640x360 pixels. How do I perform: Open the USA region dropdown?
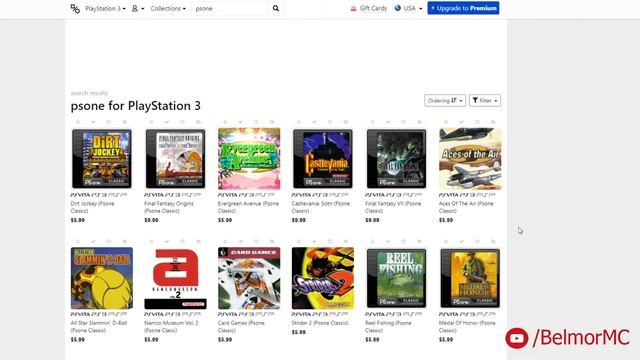click(x=409, y=9)
